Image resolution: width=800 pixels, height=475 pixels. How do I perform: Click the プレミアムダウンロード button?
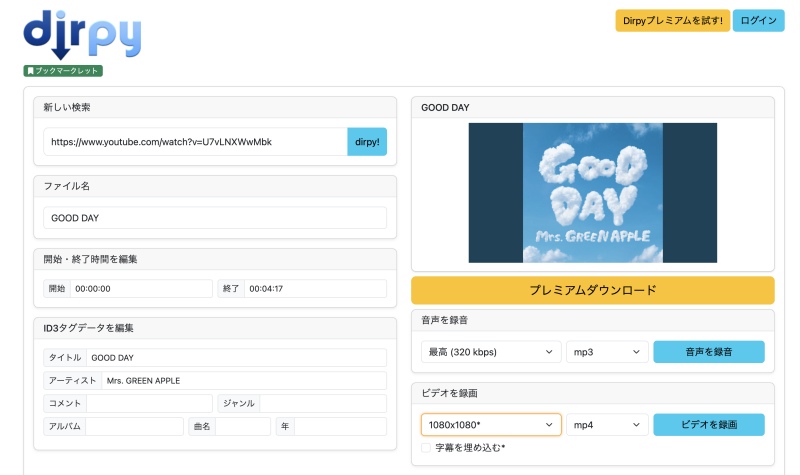pyautogui.click(x=592, y=290)
